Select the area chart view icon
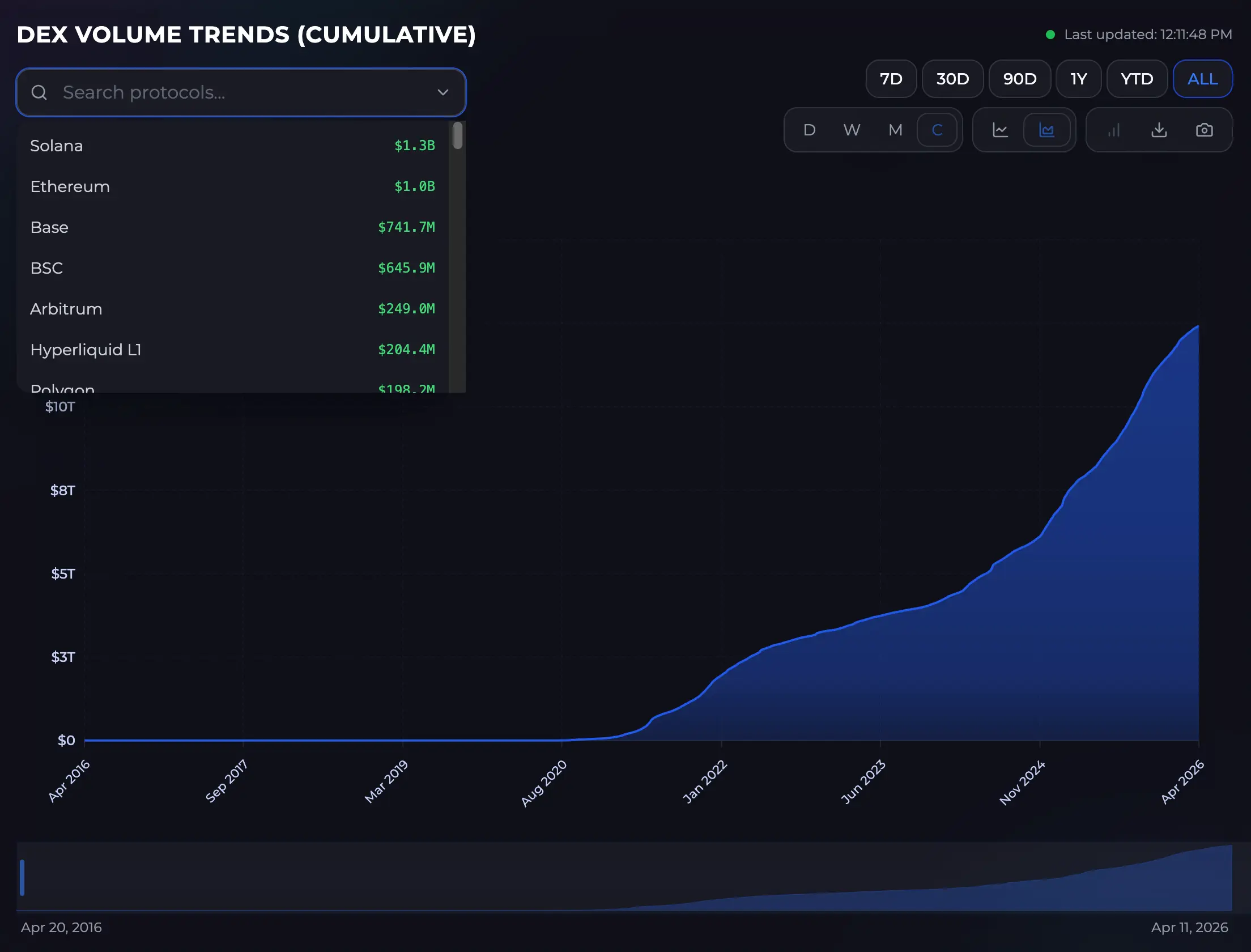This screenshot has height=952, width=1251. [1046, 130]
